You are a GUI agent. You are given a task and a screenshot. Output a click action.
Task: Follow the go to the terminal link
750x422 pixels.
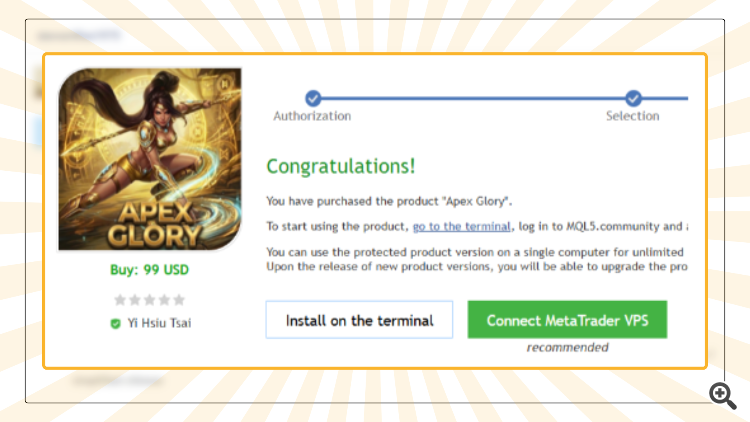click(462, 226)
